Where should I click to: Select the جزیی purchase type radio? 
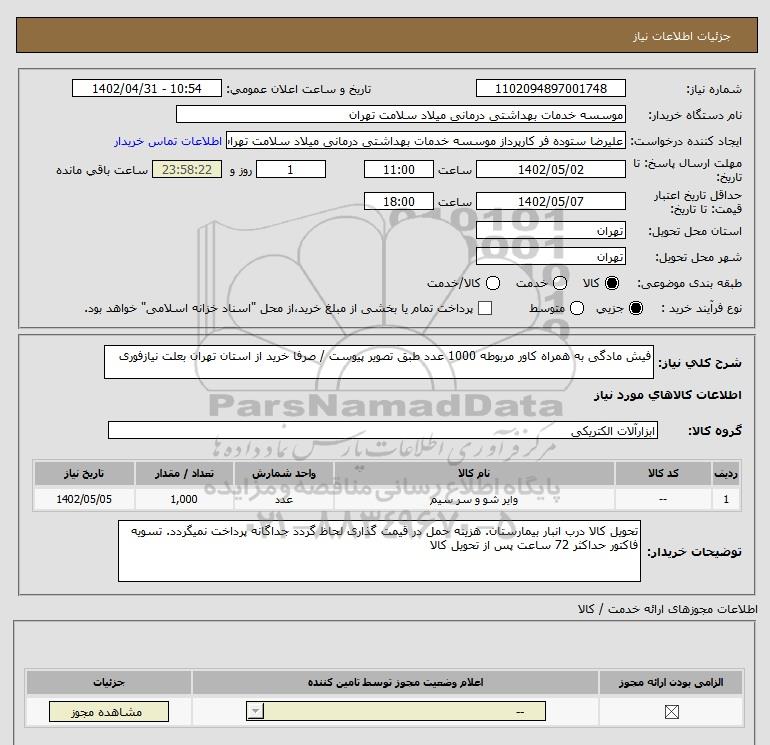[635, 308]
